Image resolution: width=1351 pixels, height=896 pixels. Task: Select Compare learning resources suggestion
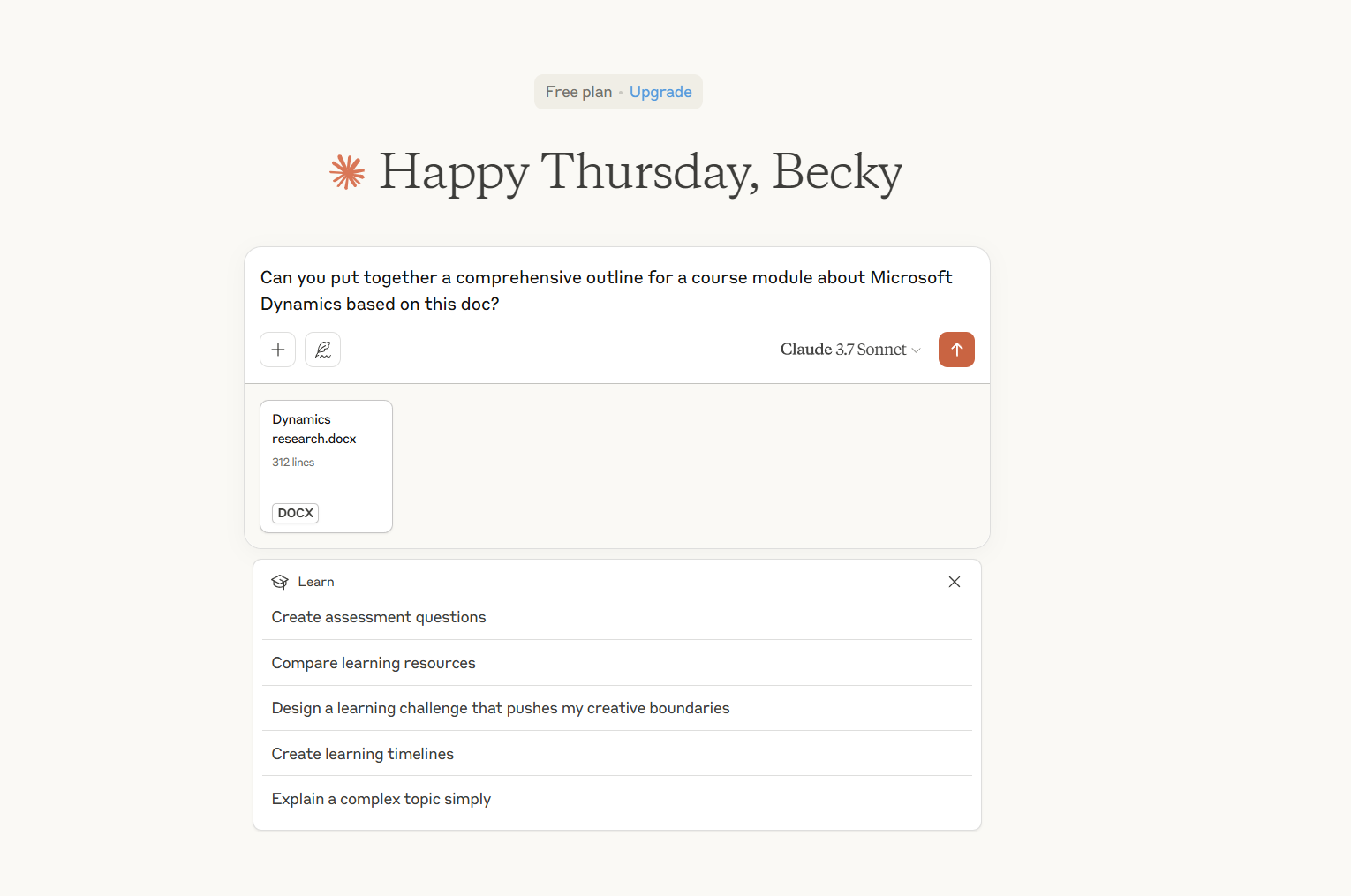pos(374,663)
